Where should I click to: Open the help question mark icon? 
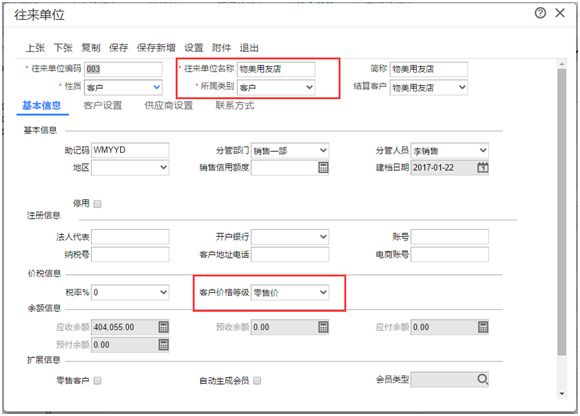click(x=540, y=13)
